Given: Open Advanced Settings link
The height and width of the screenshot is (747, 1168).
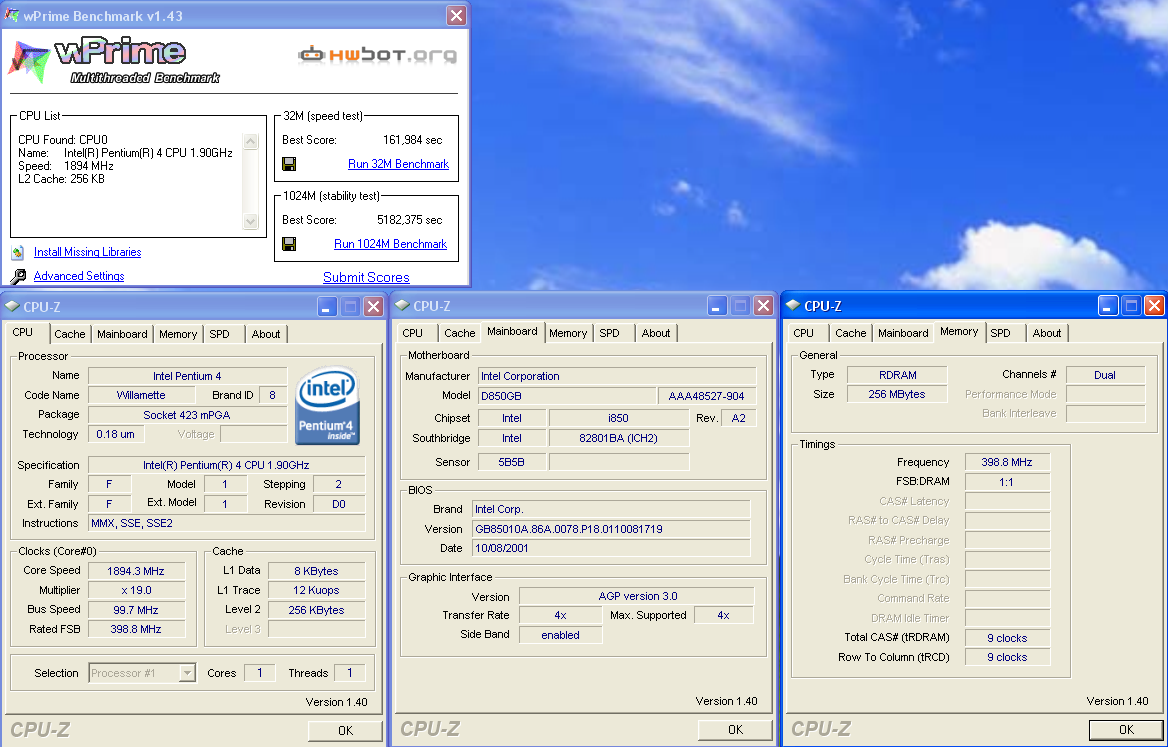Looking at the screenshot, I should click(79, 276).
